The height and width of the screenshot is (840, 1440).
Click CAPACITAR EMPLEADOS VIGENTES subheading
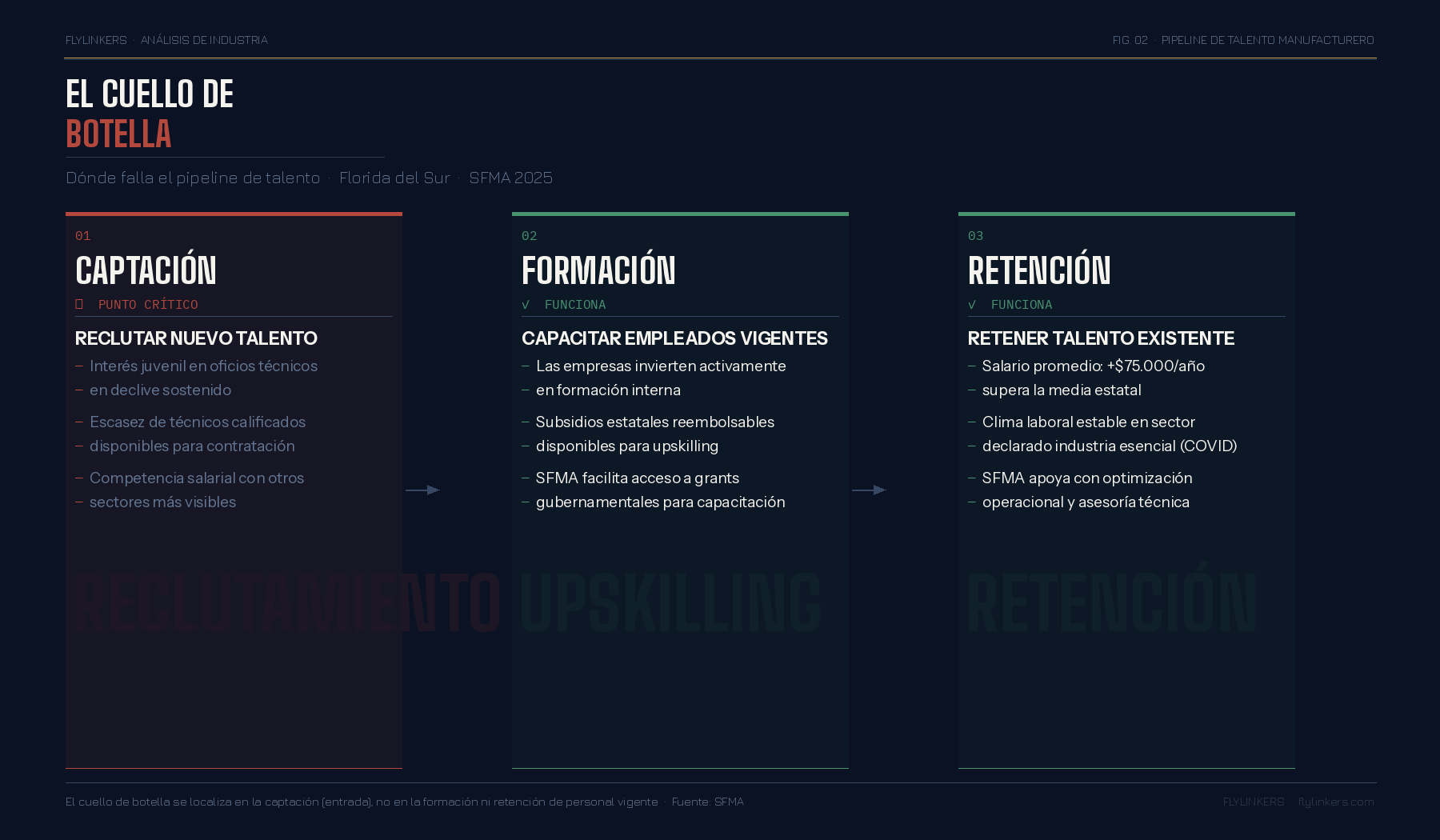(x=674, y=338)
